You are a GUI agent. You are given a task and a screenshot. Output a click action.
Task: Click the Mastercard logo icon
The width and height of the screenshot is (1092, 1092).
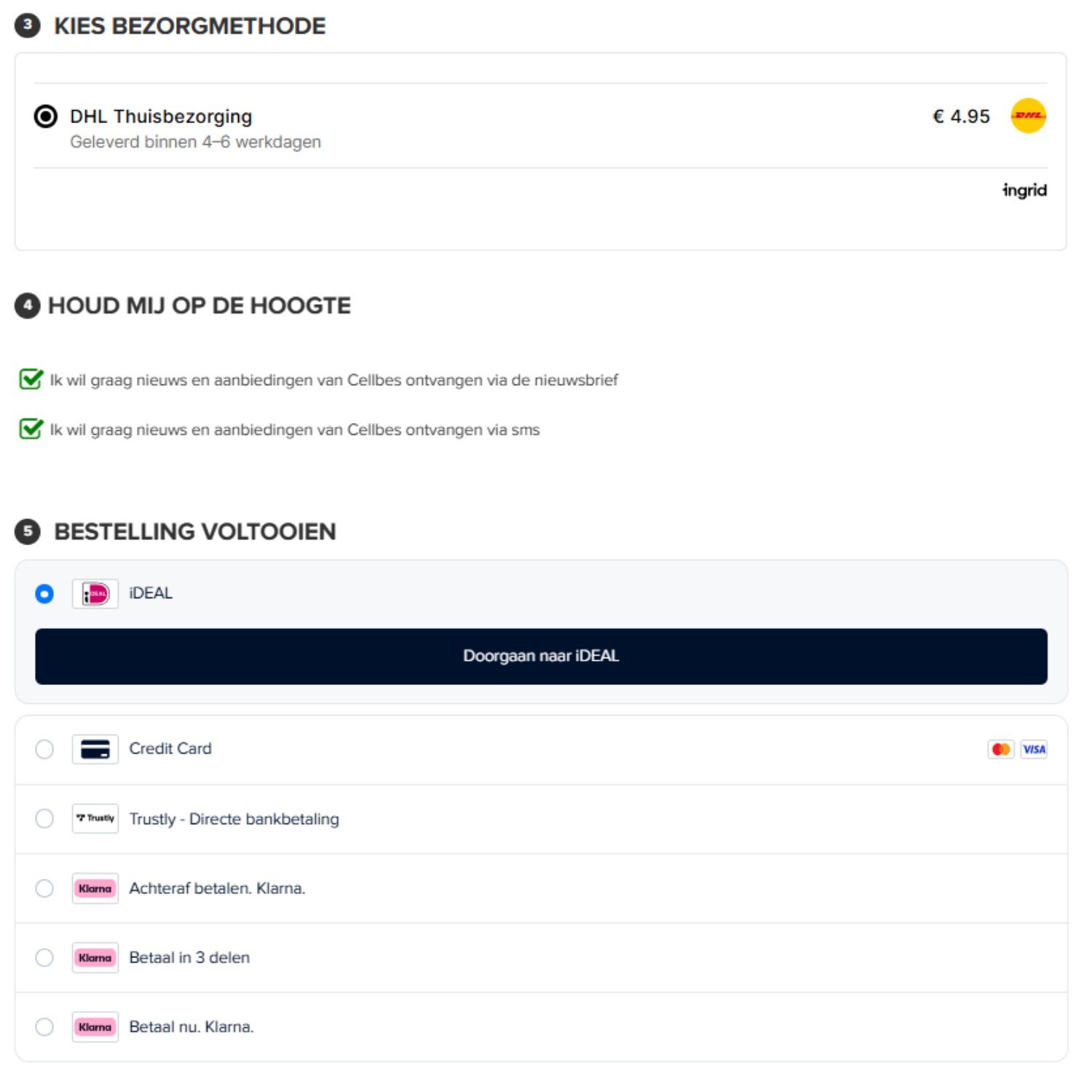tap(1001, 749)
